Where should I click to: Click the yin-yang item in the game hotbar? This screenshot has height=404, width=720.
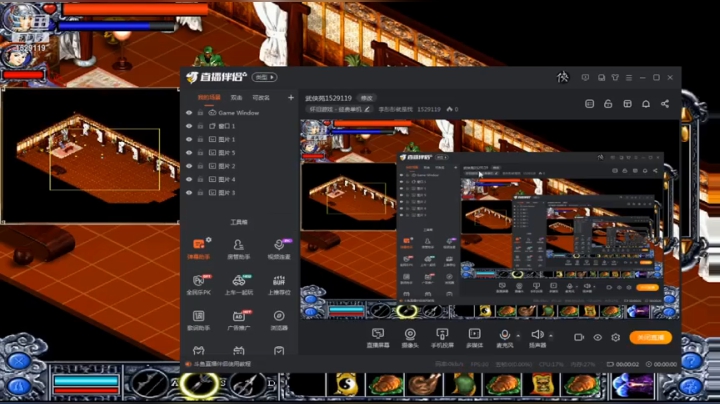coord(347,385)
